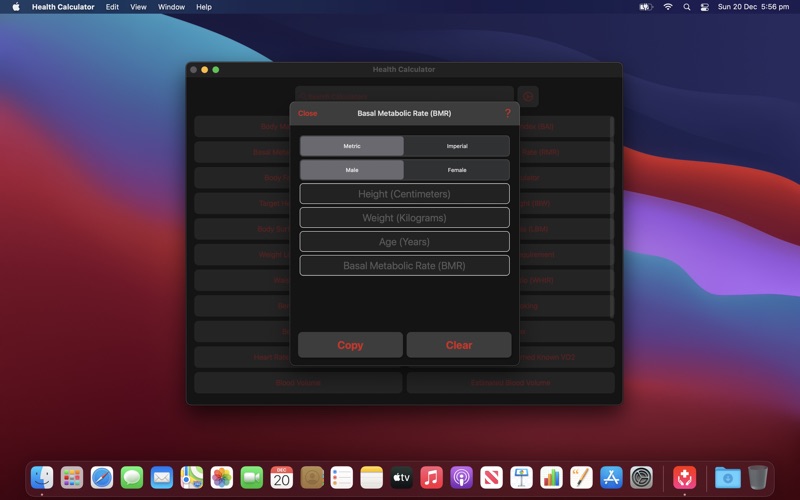This screenshot has width=800, height=500.
Task: Focus the Height (Centimeters) field
Action: [405, 194]
